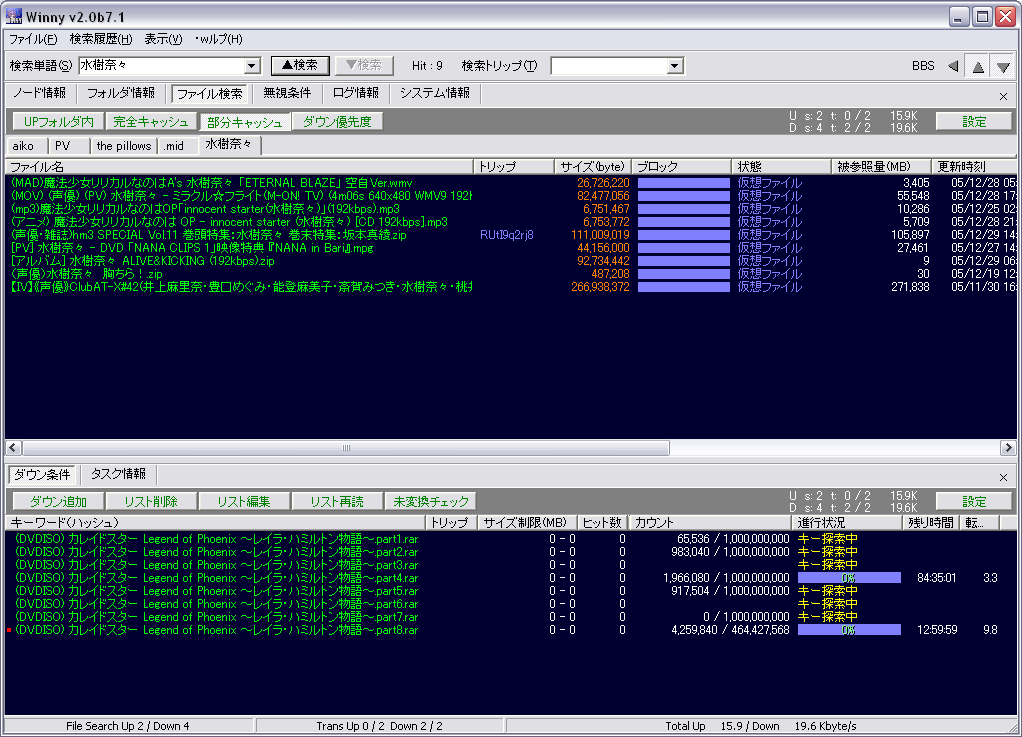Expand the 検索単語 dropdown list
The image size is (1022, 737).
tap(252, 66)
